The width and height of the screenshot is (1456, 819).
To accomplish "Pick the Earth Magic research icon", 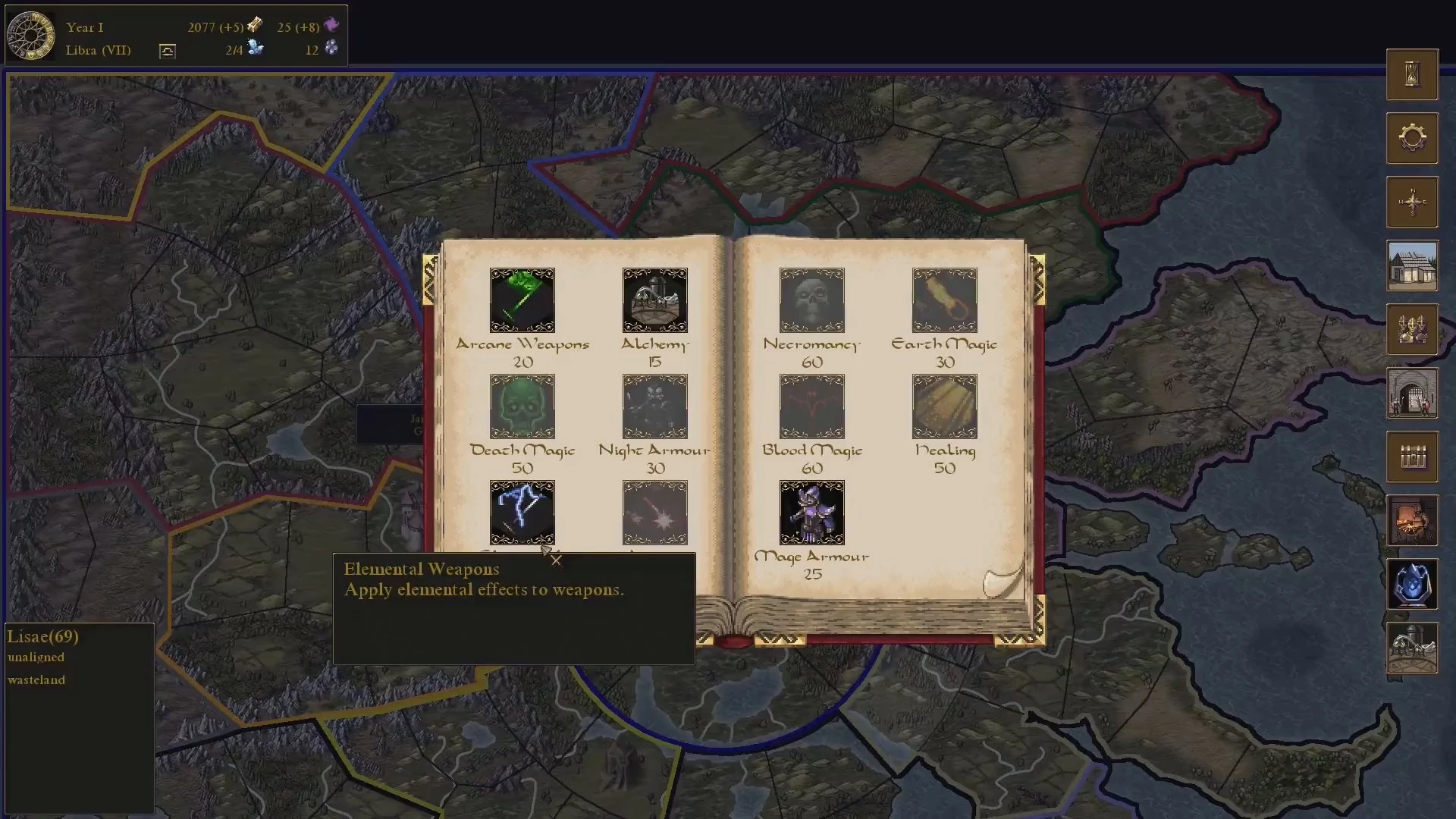I will [944, 300].
